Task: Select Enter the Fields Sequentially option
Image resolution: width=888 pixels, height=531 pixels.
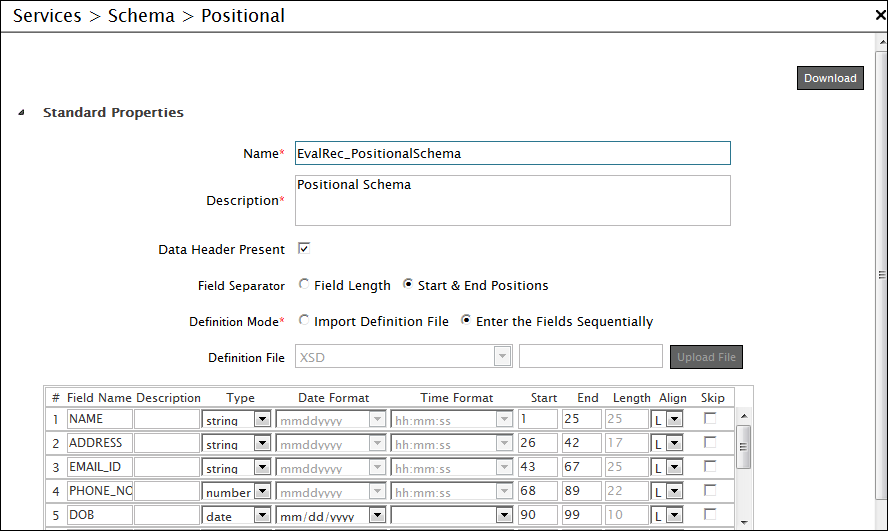Action: (x=466, y=321)
